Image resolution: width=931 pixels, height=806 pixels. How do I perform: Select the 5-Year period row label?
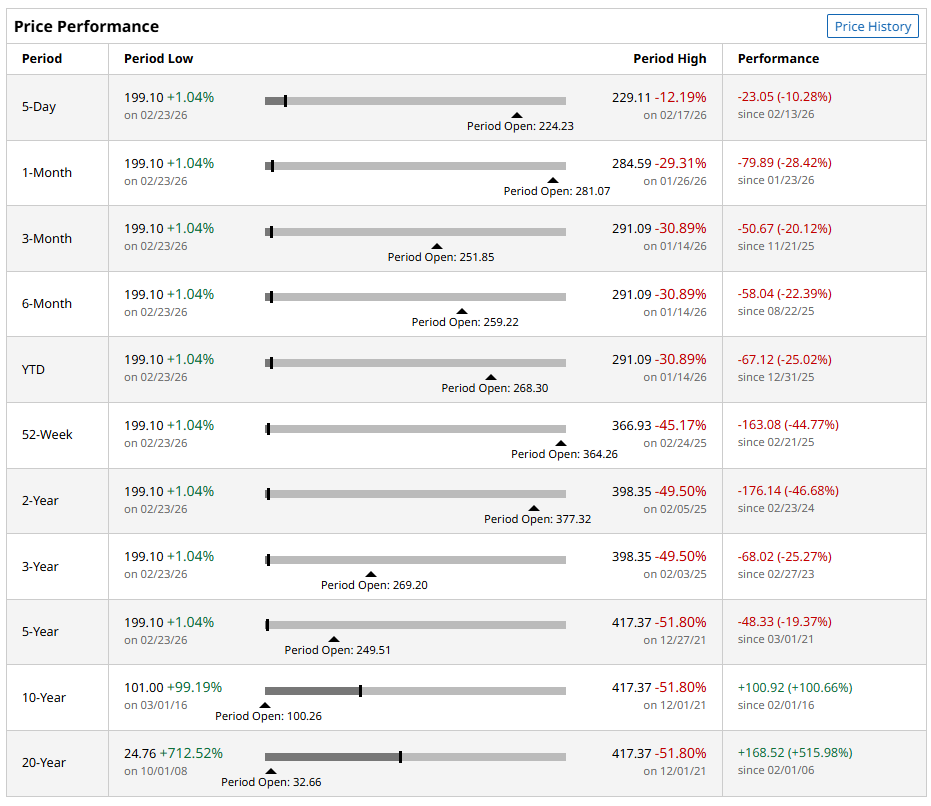click(40, 632)
